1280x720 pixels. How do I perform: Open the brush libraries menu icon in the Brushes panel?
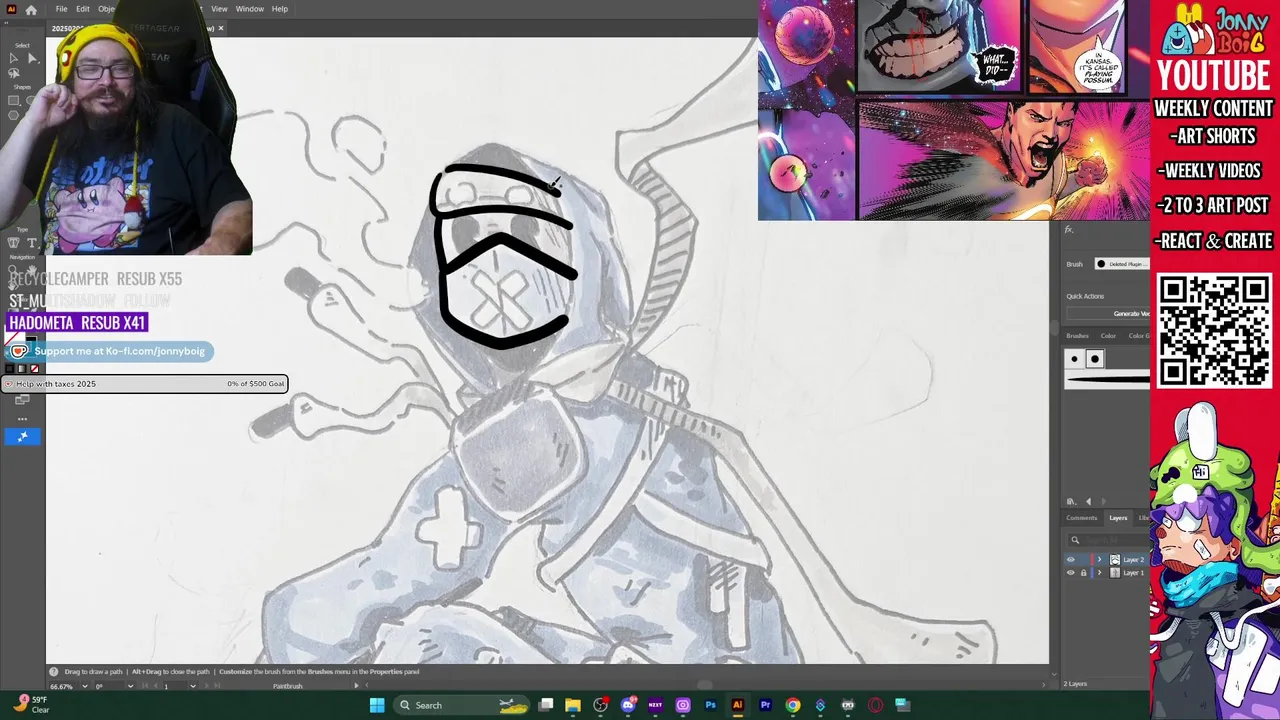click(1071, 501)
